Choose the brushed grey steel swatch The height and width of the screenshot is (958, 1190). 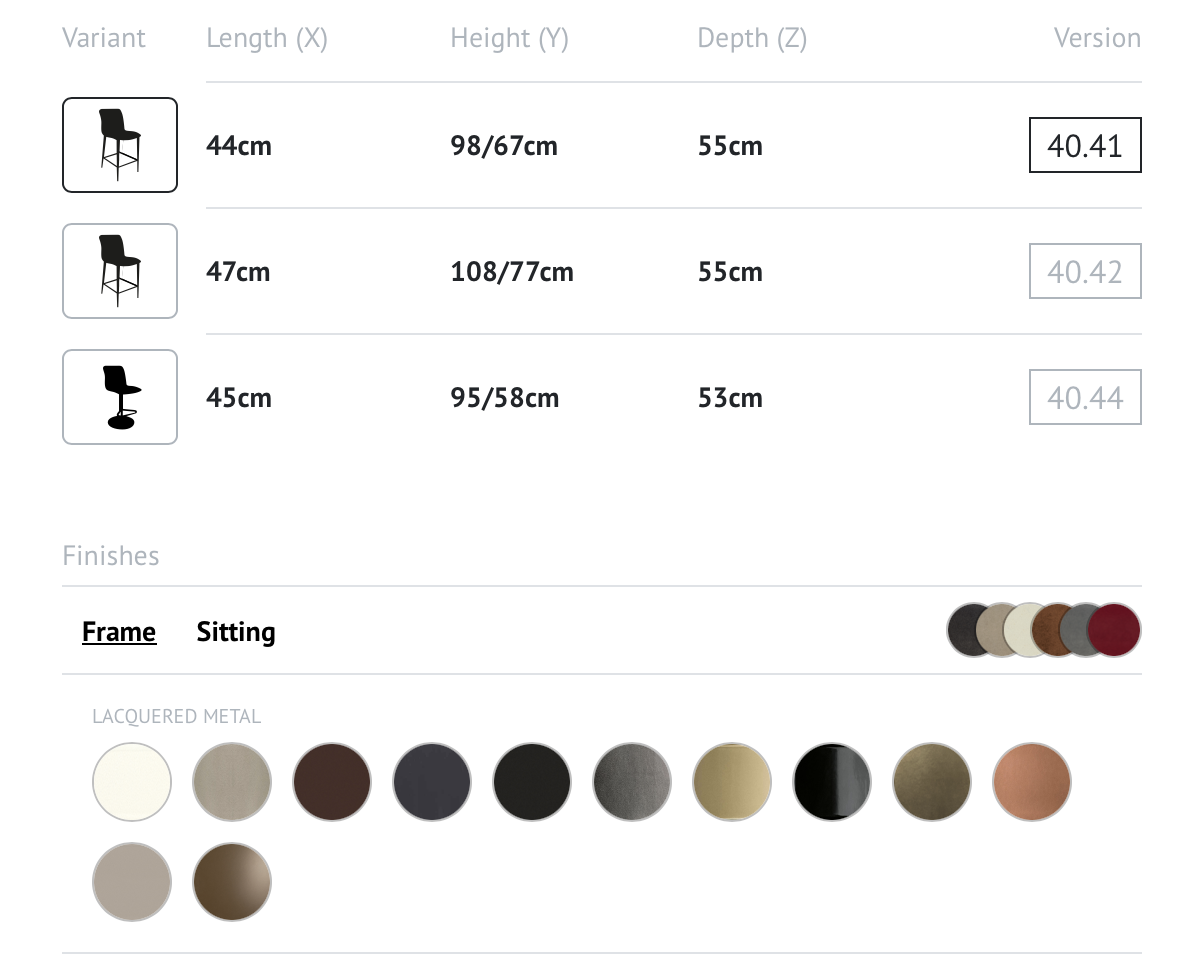(x=632, y=782)
